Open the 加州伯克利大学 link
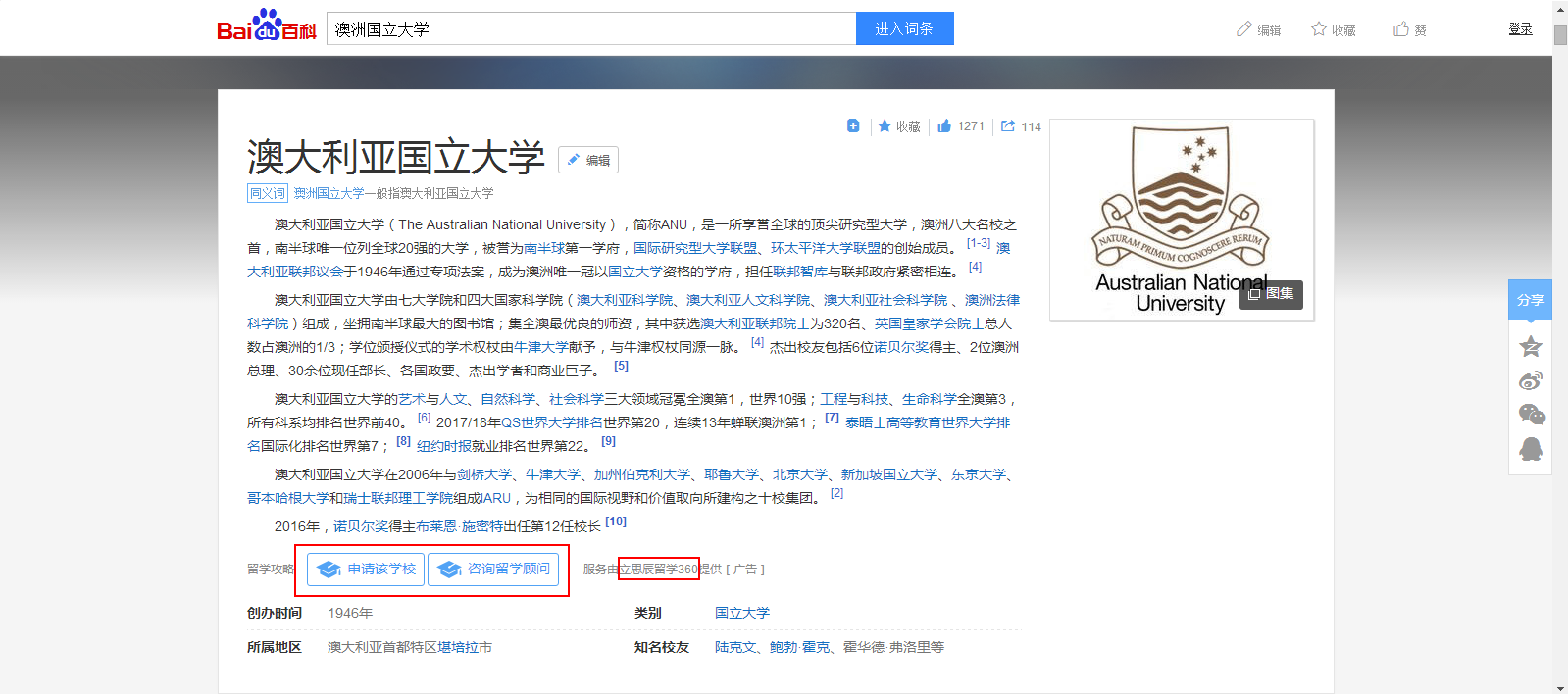Viewport: 1568px width, 694px height. [642, 474]
